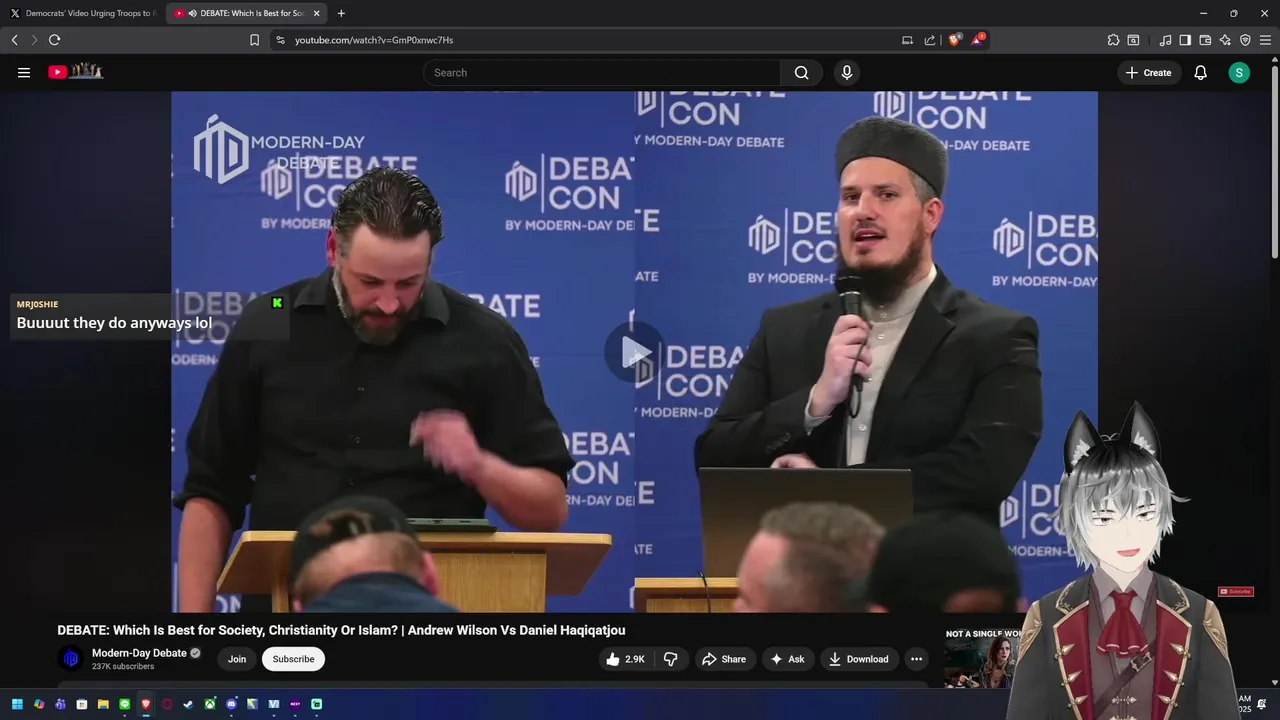Open the YouTube hamburger guide menu
Viewport: 1280px width, 720px height.
click(x=24, y=72)
